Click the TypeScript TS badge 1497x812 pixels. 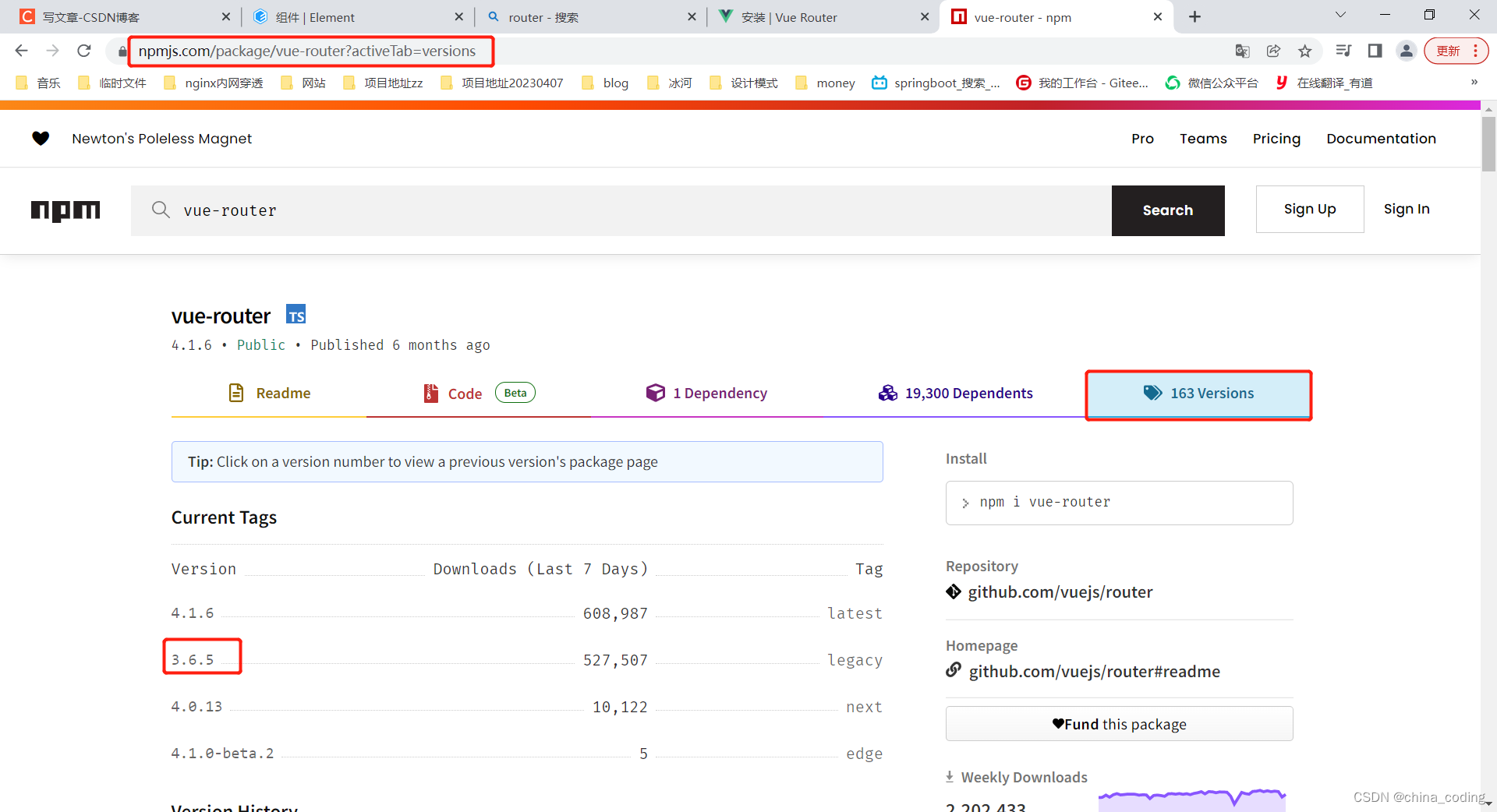click(296, 315)
